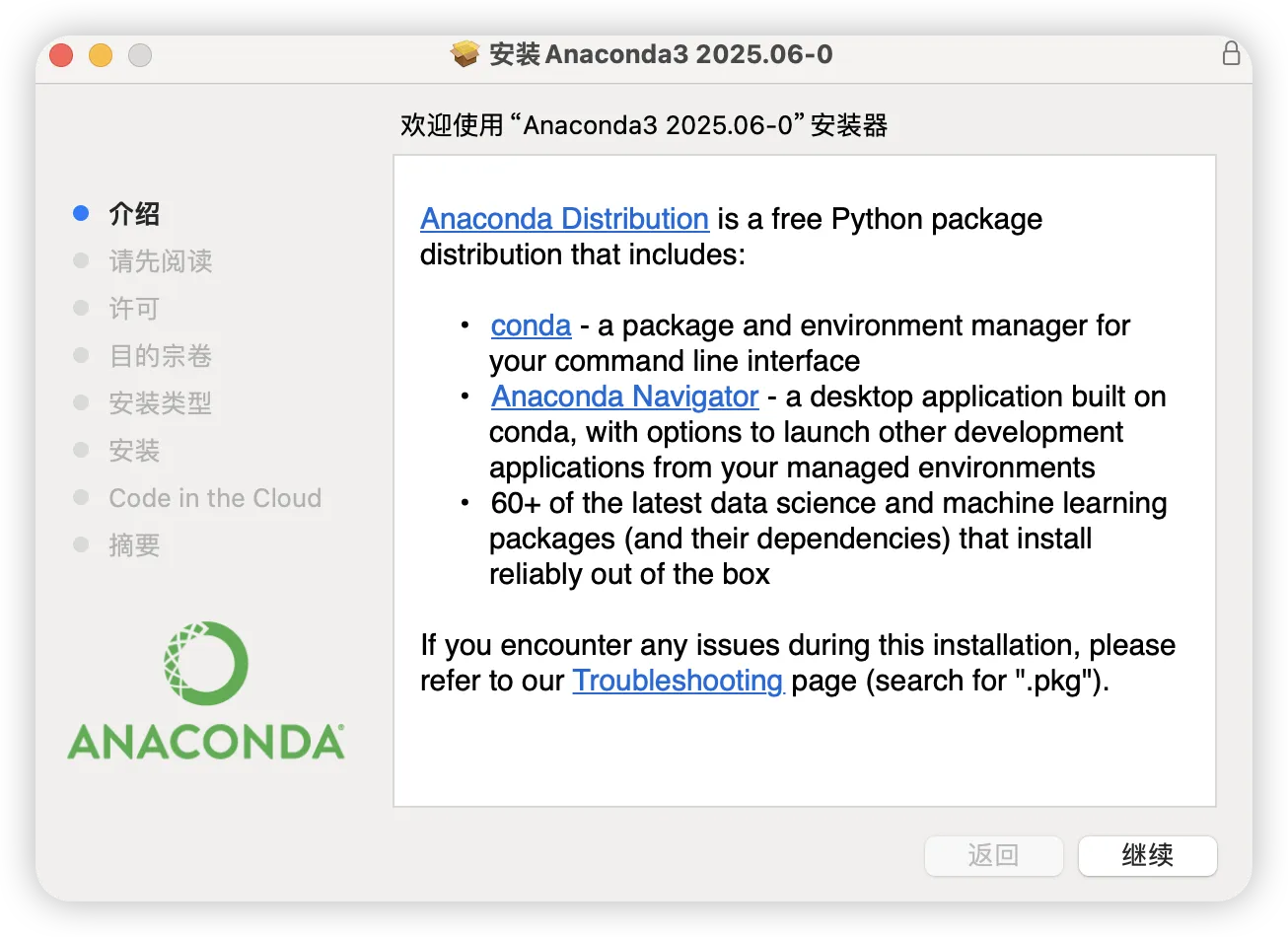Select the 请先阅读 step in the sidebar

click(161, 261)
